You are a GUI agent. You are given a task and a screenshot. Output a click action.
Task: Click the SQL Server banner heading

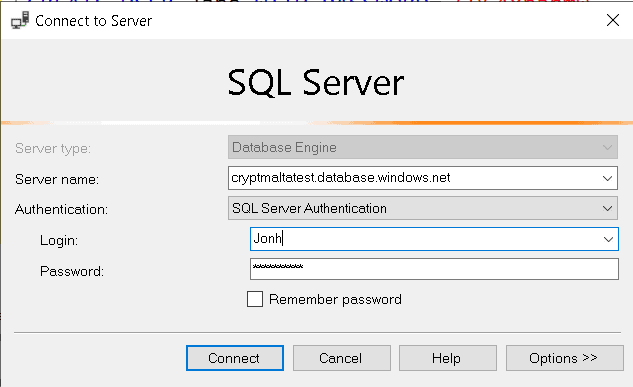pos(316,83)
